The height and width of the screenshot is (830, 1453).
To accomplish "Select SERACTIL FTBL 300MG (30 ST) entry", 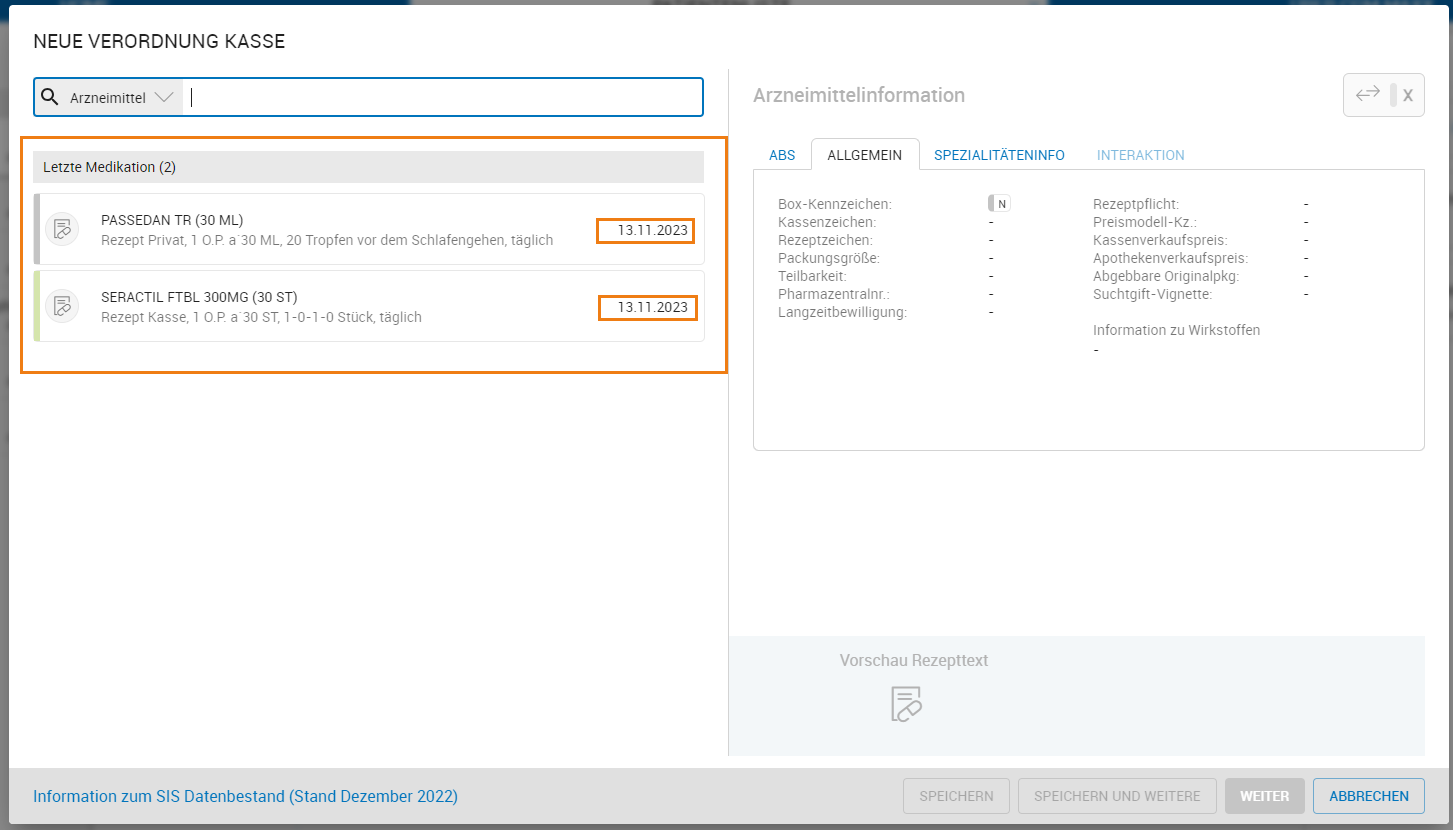I will [369, 306].
